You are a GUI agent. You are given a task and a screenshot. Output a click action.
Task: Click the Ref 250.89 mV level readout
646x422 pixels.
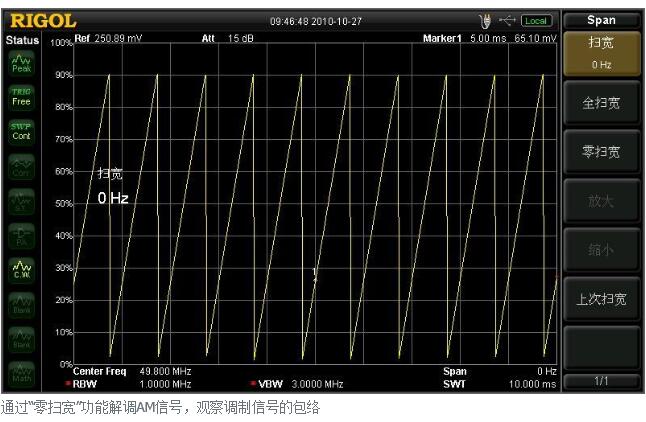[x=110, y=38]
